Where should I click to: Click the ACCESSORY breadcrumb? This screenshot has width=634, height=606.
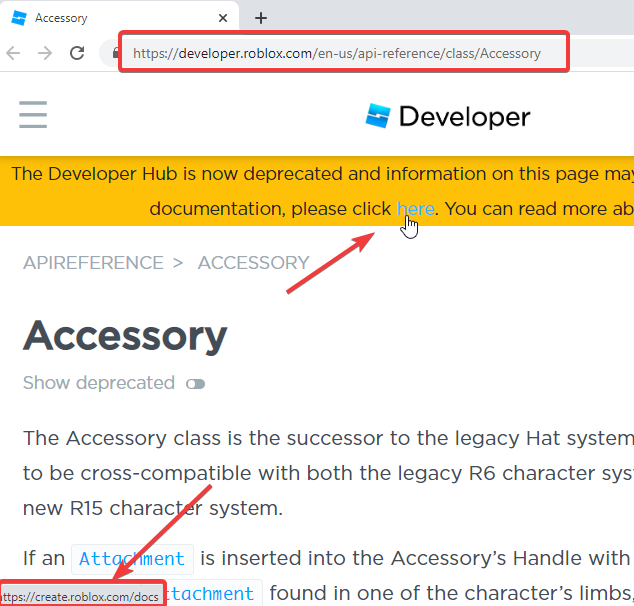coord(254,263)
